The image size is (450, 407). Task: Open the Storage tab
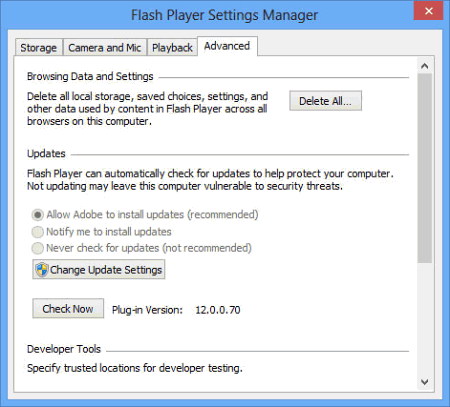coord(39,48)
